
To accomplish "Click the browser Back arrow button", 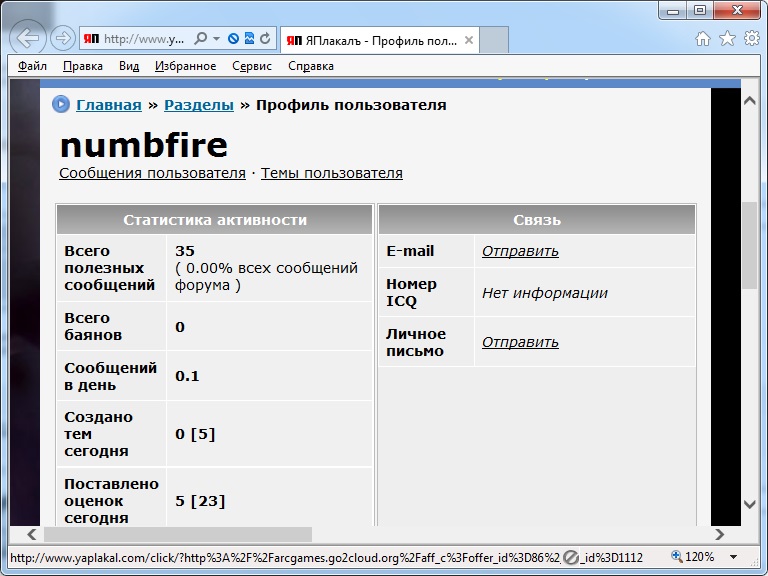I will pos(27,38).
